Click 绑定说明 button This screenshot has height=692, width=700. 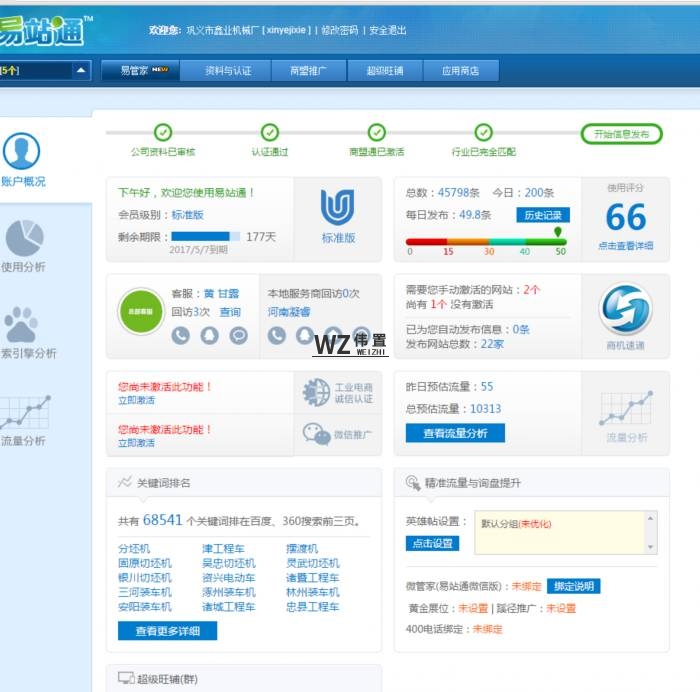point(574,586)
